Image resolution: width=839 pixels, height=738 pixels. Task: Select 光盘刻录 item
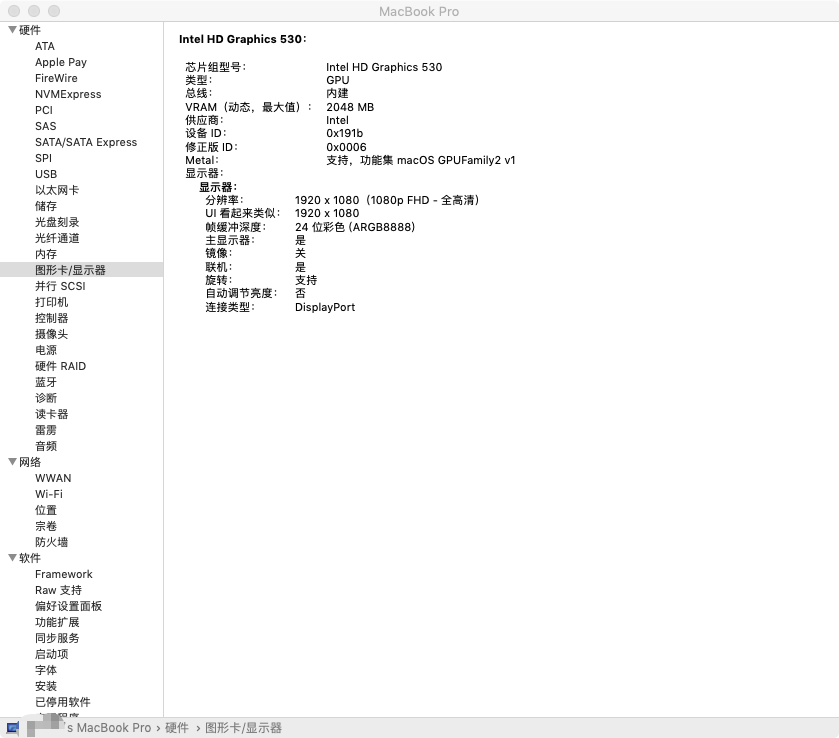(x=57, y=222)
